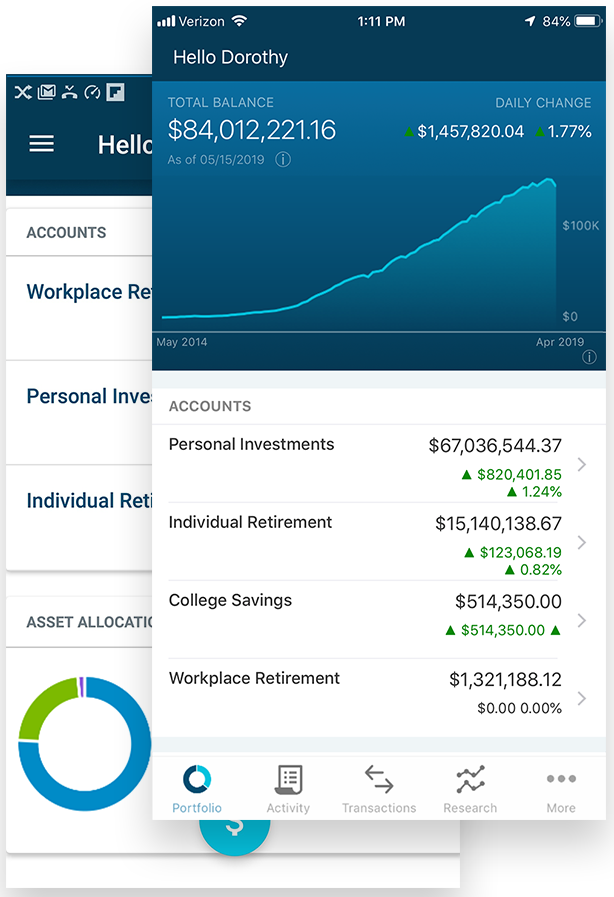Image resolution: width=614 pixels, height=897 pixels.
Task: Expand College Savings account chevron
Action: (x=582, y=621)
